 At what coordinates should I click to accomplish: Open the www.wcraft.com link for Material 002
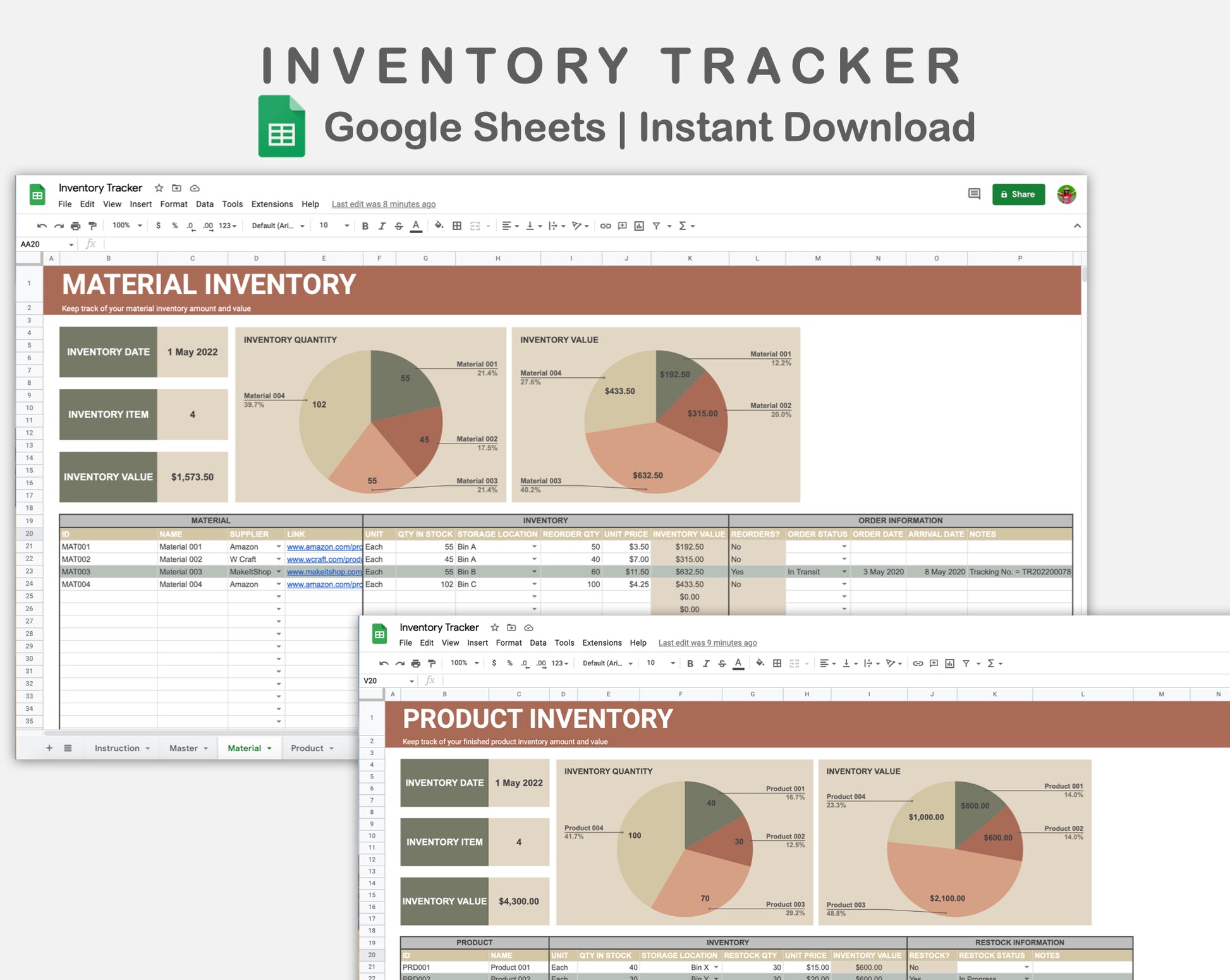tap(324, 559)
